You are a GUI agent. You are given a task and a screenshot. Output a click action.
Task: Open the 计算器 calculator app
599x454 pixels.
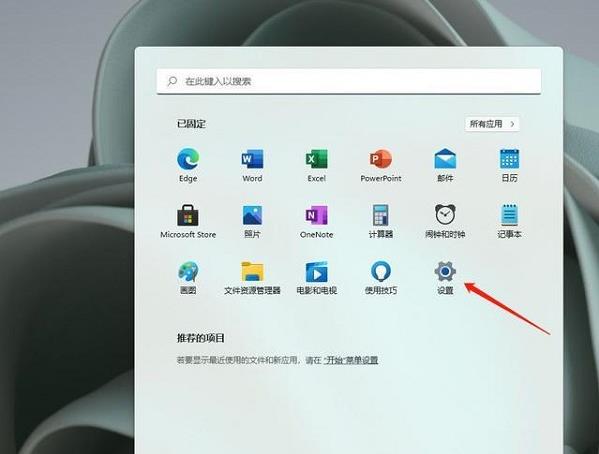(381, 221)
